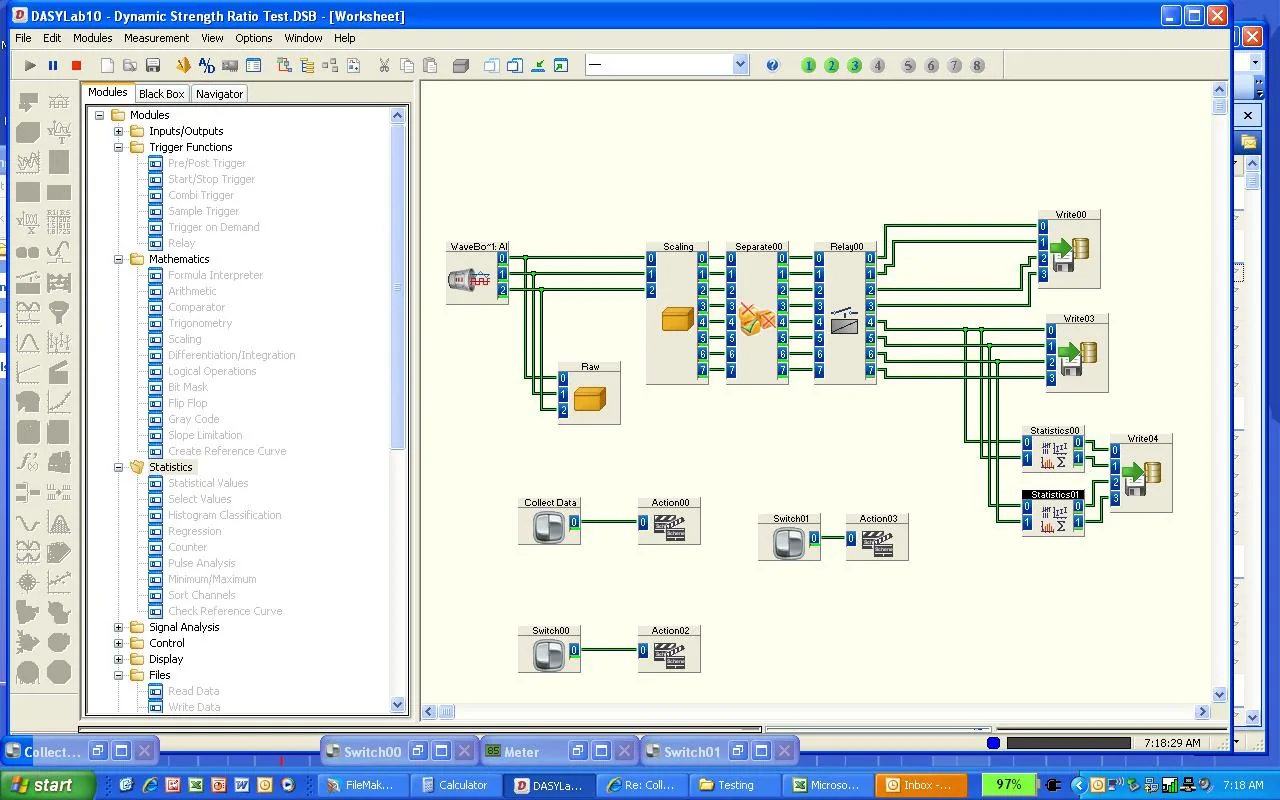
Task: Click the Copy toolbar icon
Action: 407,66
